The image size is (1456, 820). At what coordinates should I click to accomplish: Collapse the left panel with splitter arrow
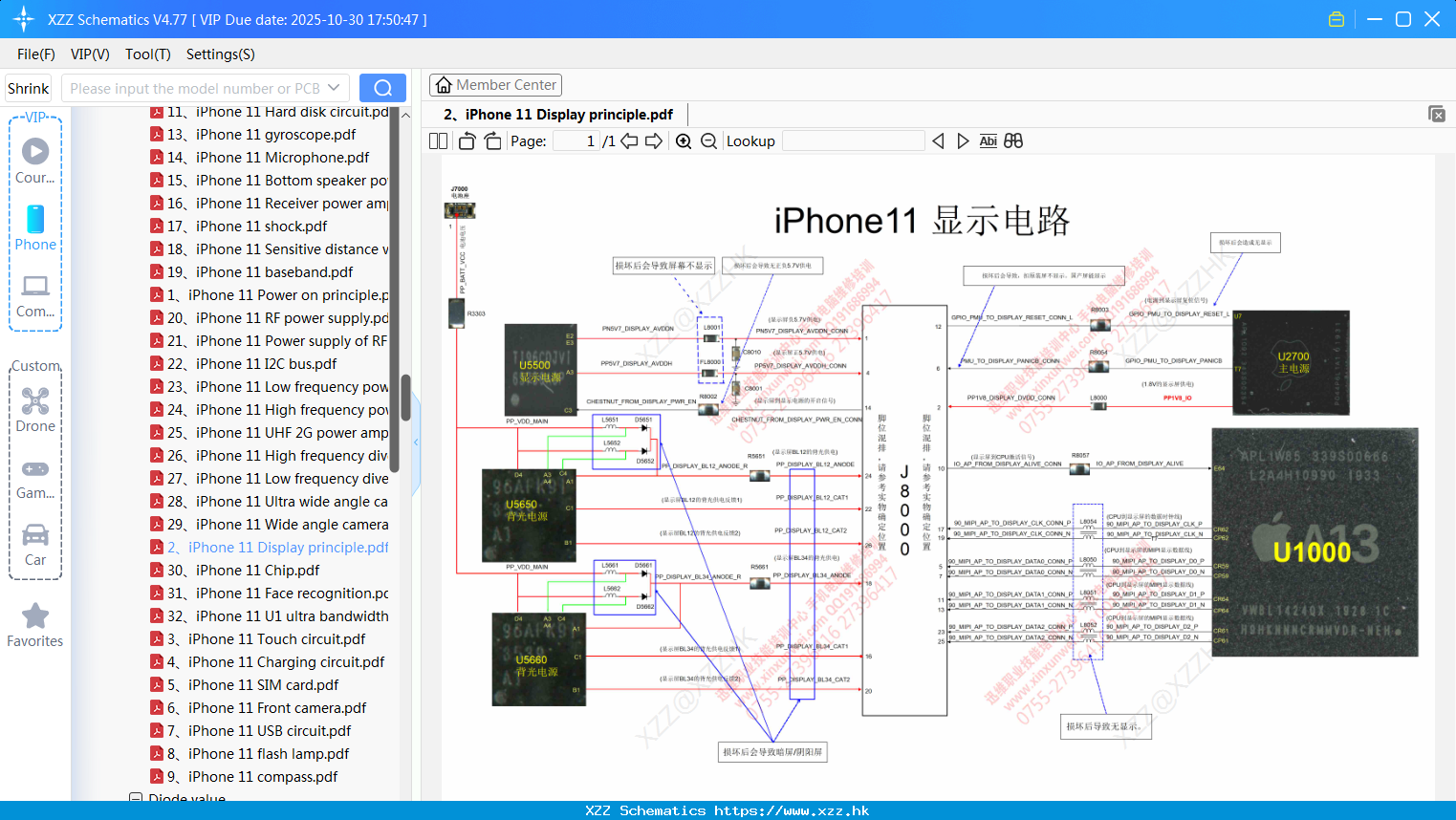tap(416, 442)
